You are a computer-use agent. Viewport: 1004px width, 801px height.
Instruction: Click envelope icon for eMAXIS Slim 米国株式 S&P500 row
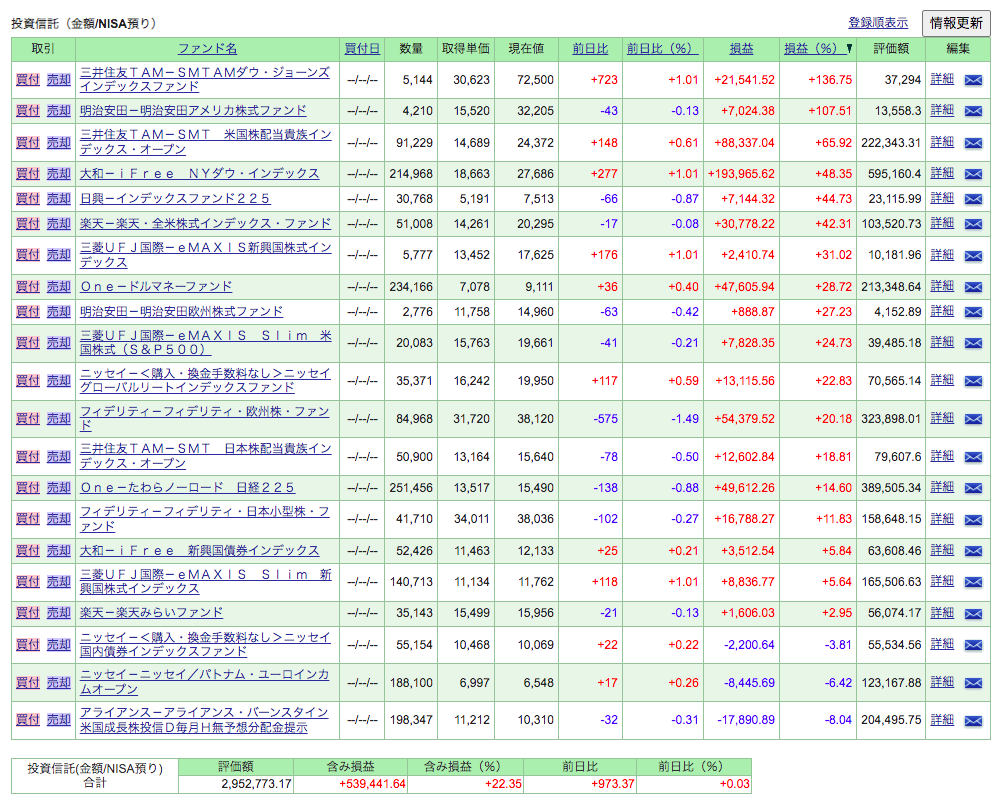(973, 343)
